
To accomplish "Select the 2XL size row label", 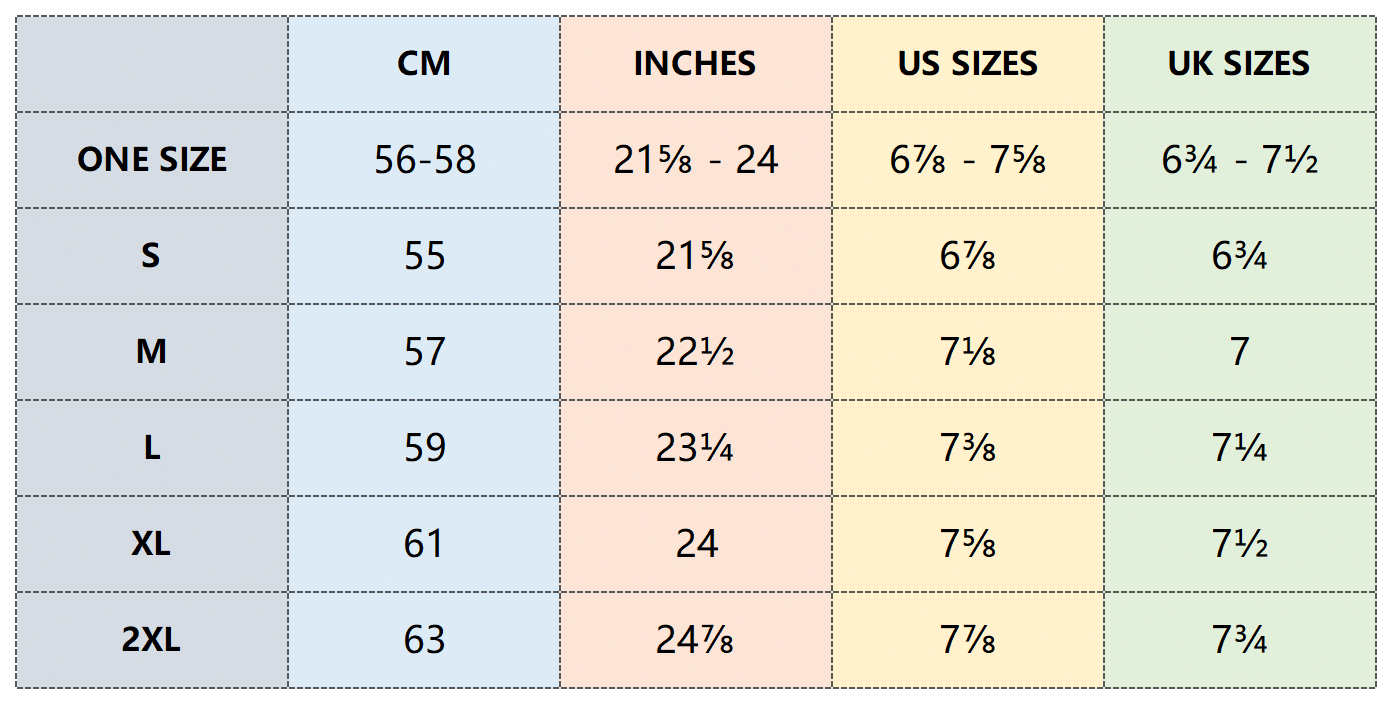I will point(152,640).
